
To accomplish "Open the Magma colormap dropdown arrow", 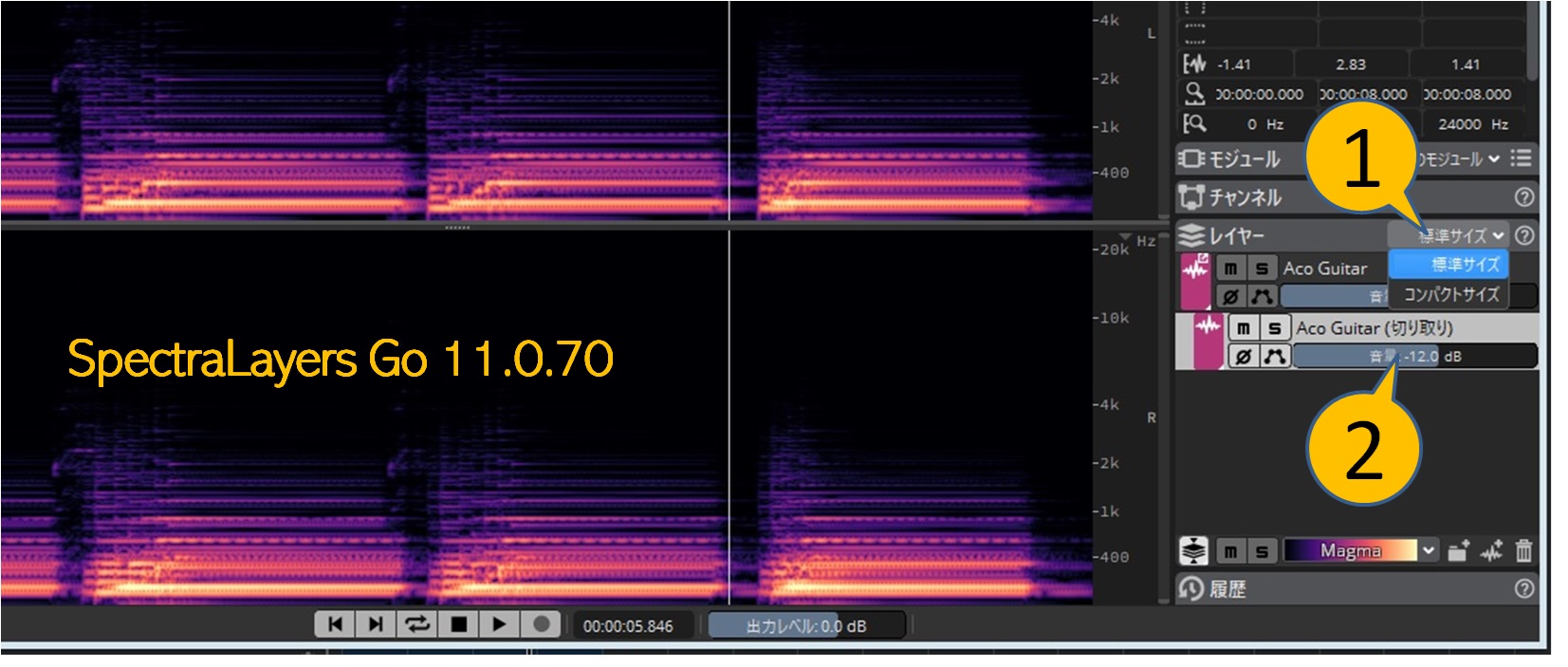I will [x=1429, y=551].
